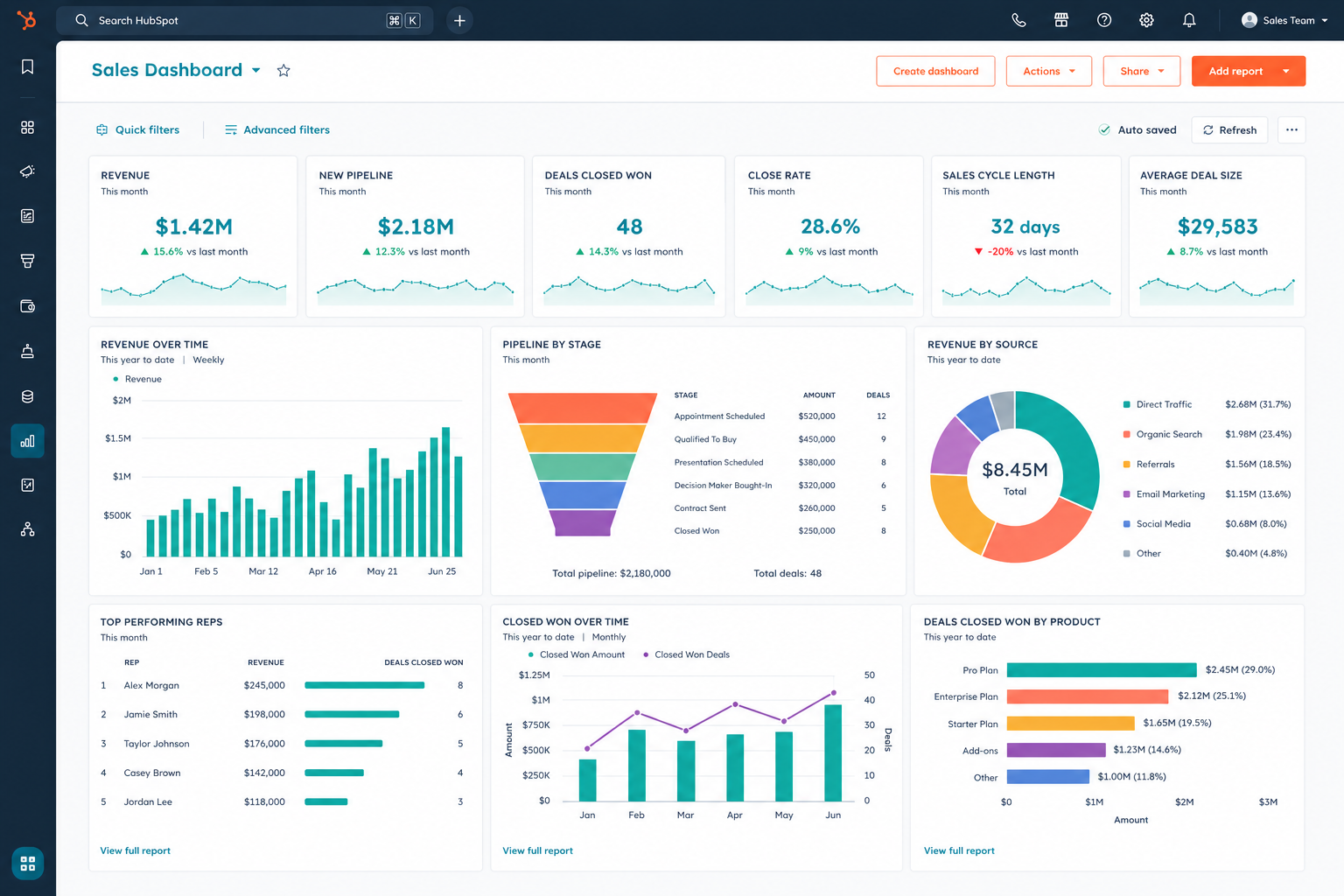Click the $2.18M new pipeline value
Viewport: 1344px width, 896px height.
pos(416,227)
